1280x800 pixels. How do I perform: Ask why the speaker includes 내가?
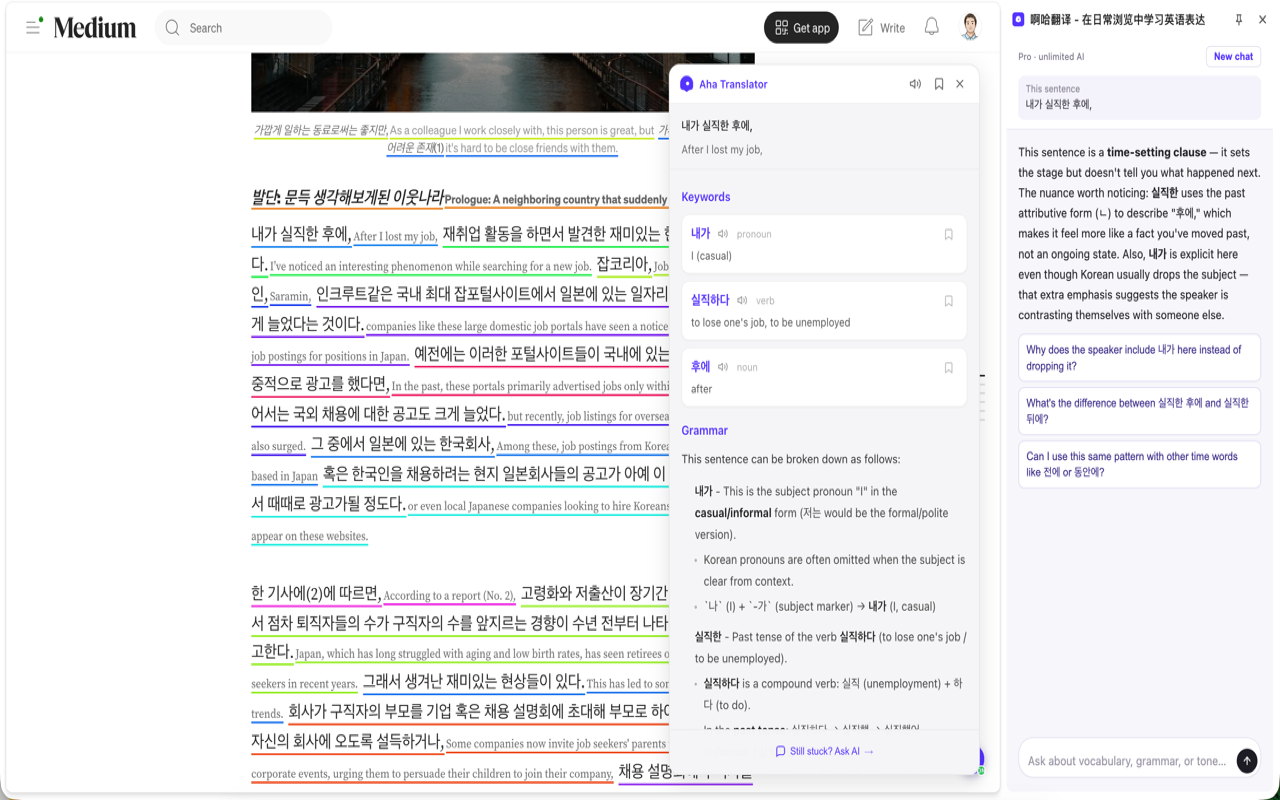(x=1139, y=358)
